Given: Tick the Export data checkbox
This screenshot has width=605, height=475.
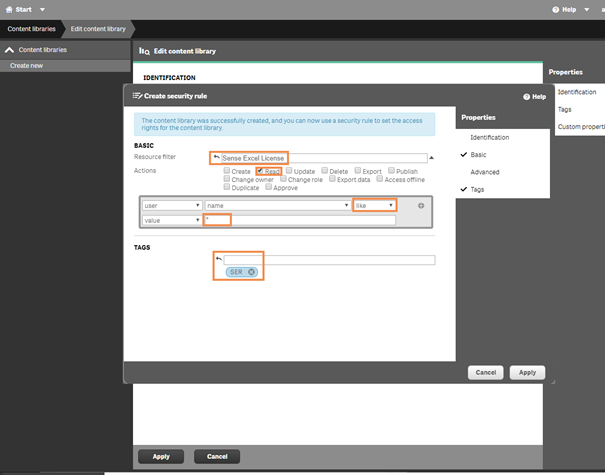Looking at the screenshot, I should tap(331, 179).
